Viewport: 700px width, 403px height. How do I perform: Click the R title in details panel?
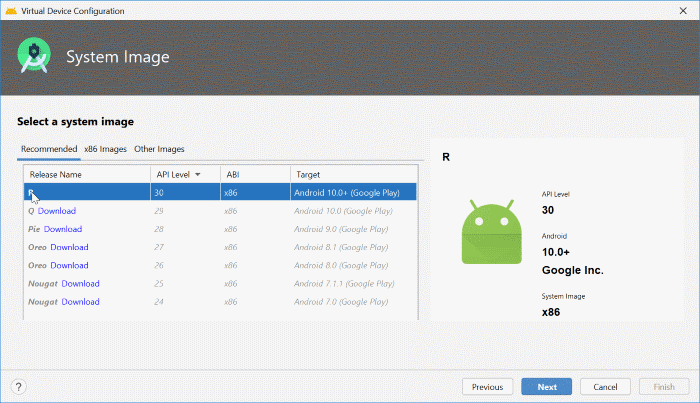[446, 157]
